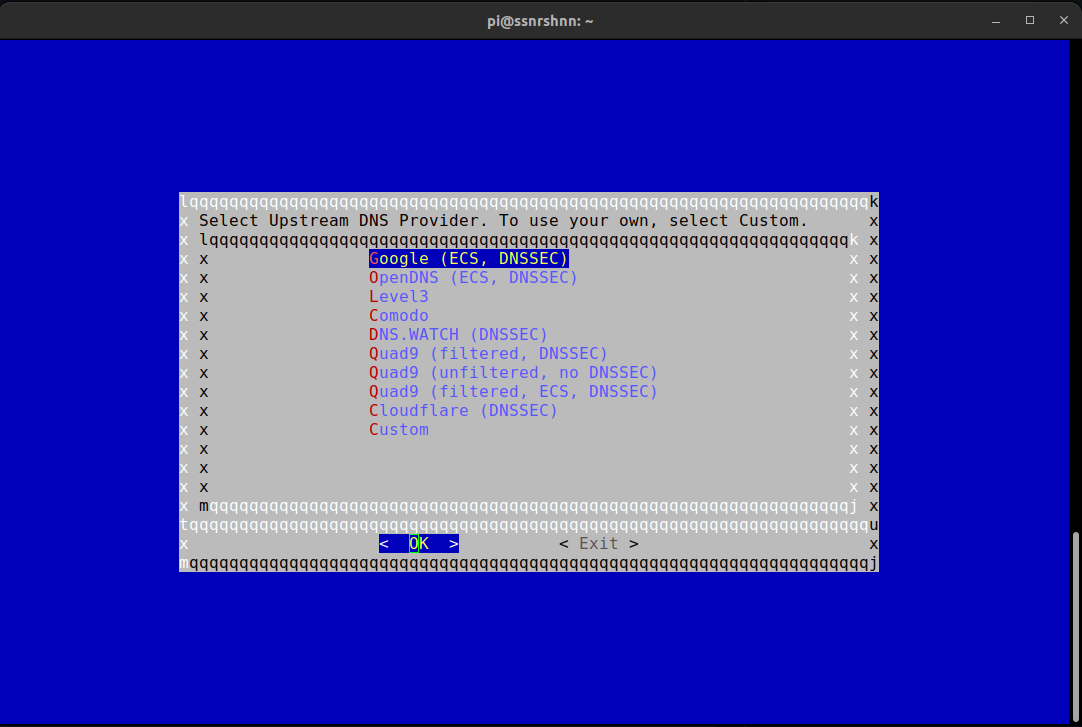Choose OpenDNS (ECS, DNSSEC) from the list
Screen dimensions: 1082x727
pyautogui.click(x=473, y=277)
